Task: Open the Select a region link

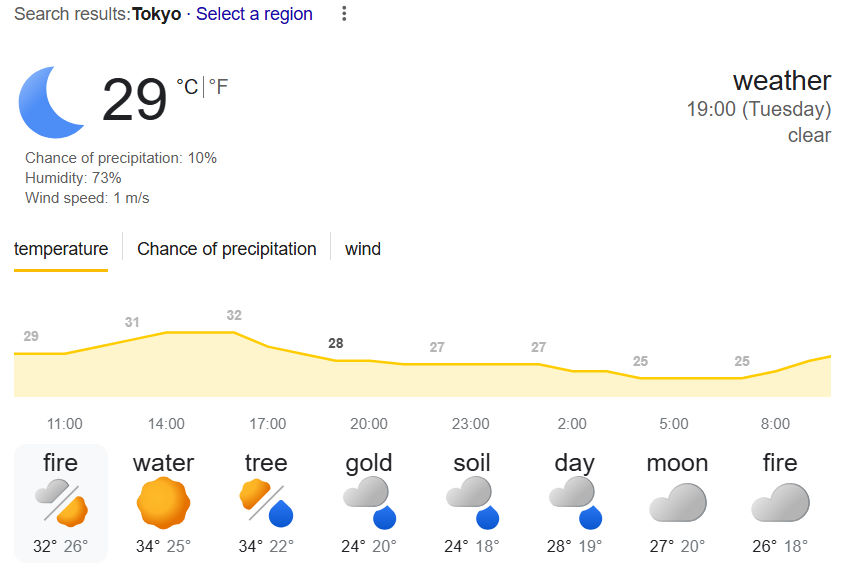Action: (254, 14)
